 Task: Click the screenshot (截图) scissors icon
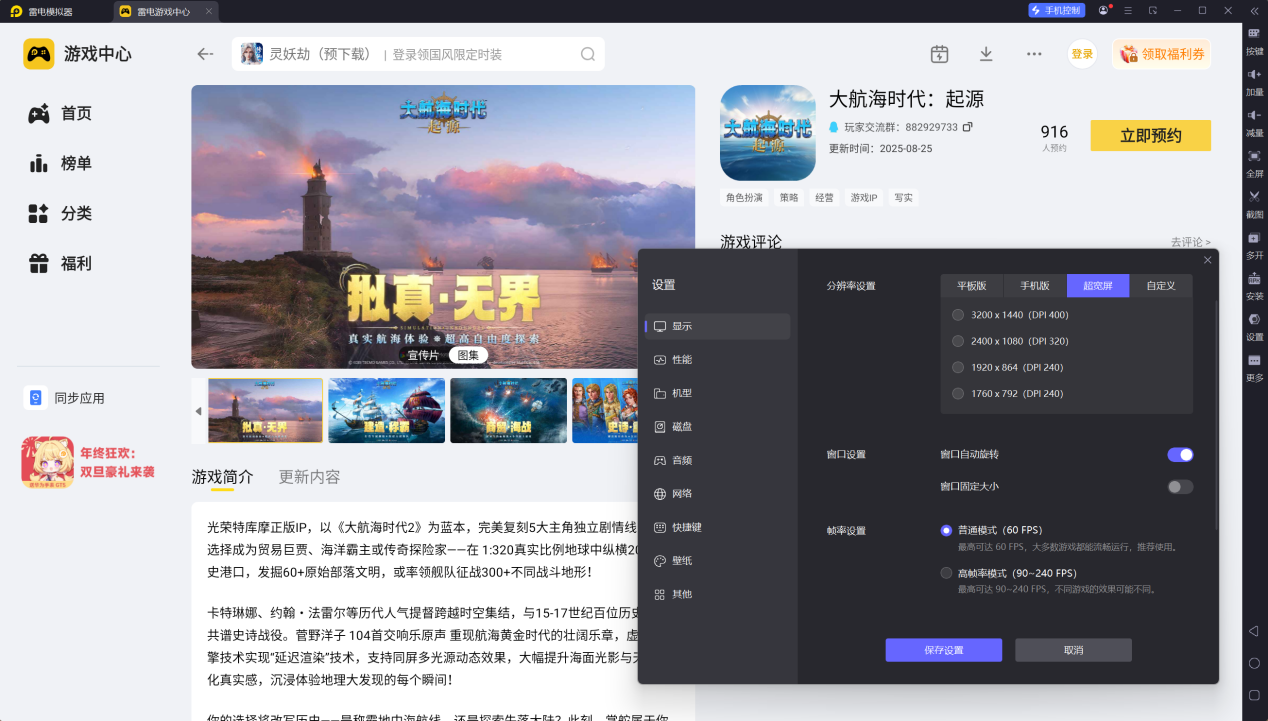point(1254,196)
